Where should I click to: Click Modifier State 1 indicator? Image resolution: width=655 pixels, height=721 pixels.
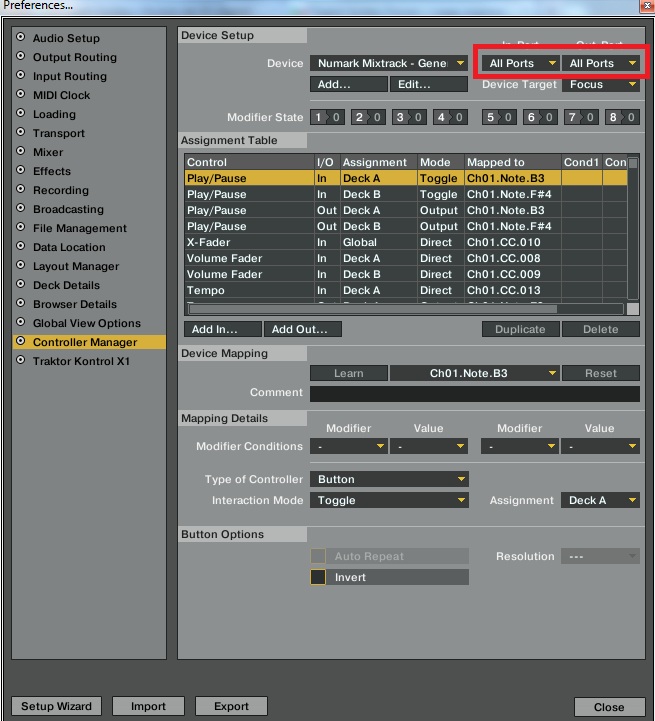[327, 117]
